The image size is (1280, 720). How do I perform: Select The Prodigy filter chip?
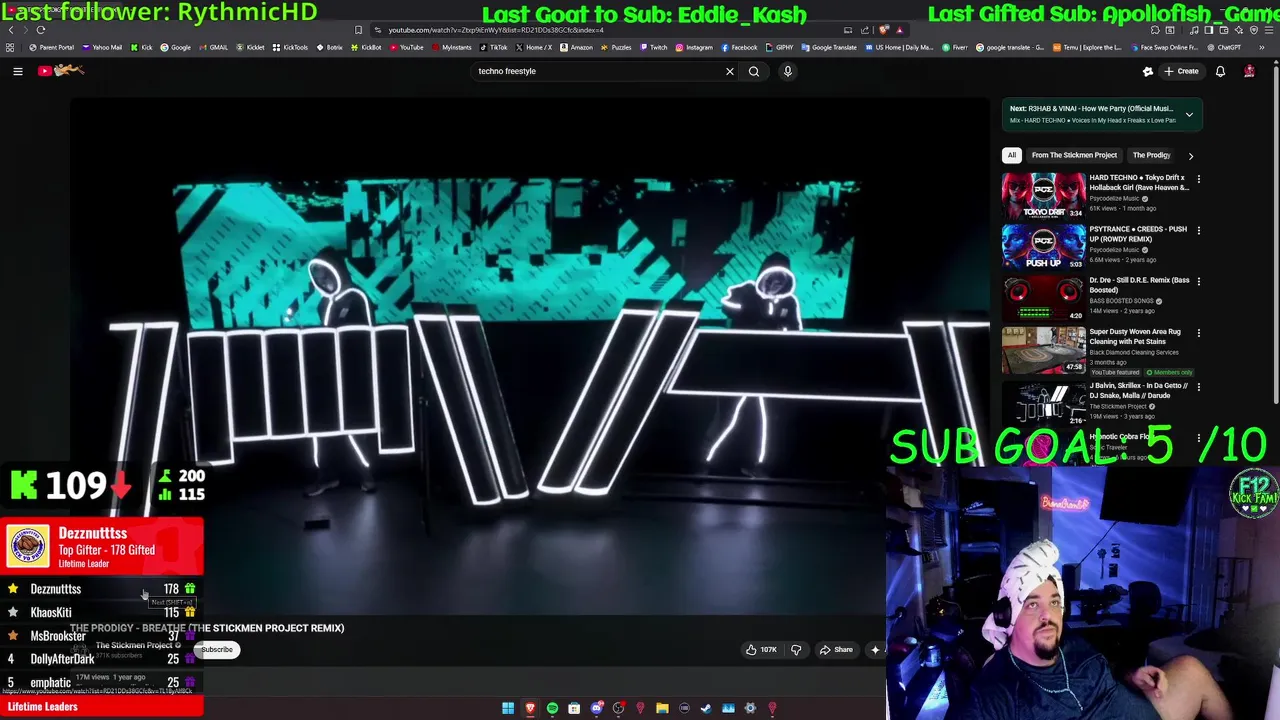click(1151, 155)
